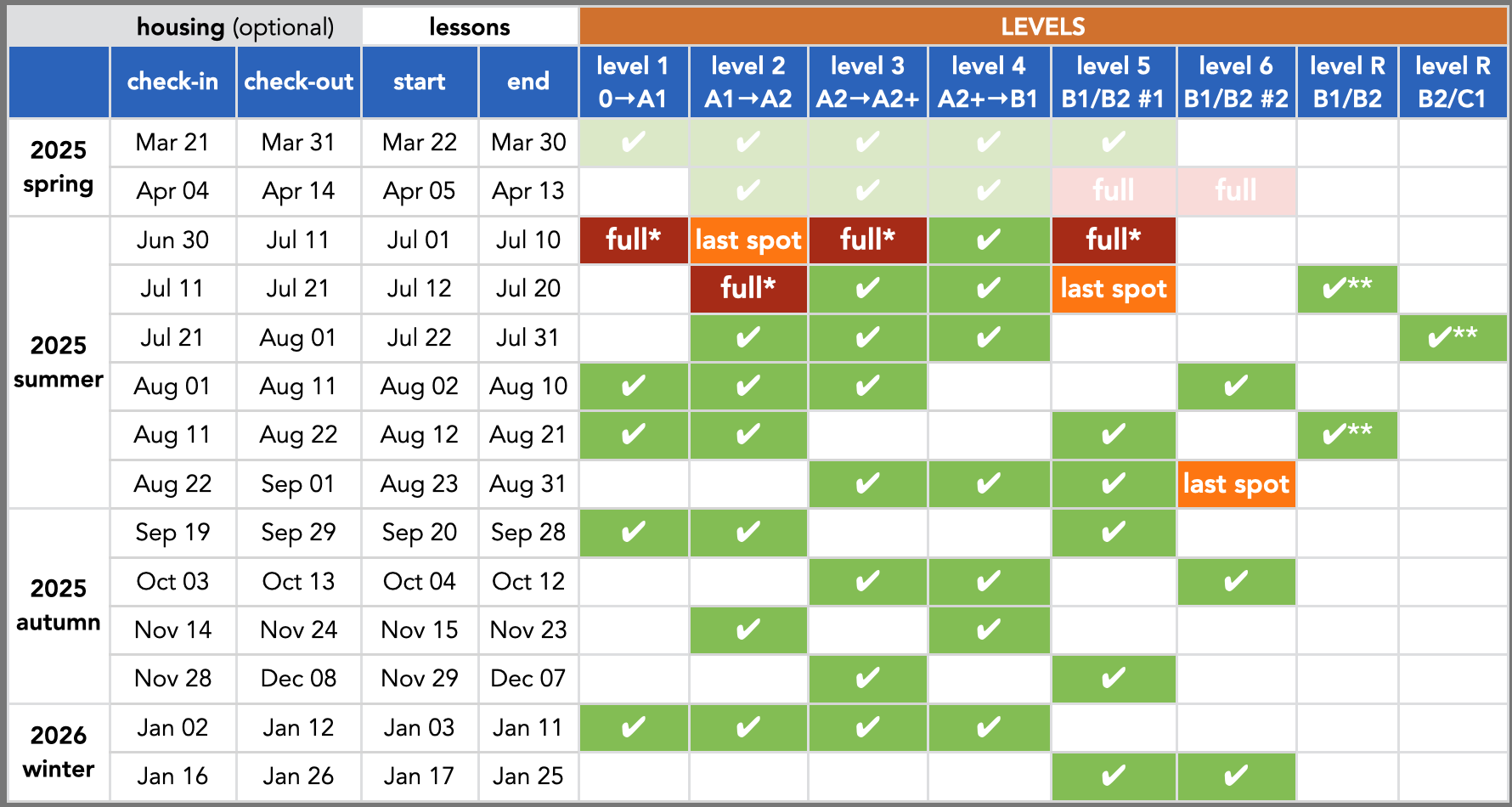Click the level 4 checkmark for Nov 15 session

coord(989,630)
